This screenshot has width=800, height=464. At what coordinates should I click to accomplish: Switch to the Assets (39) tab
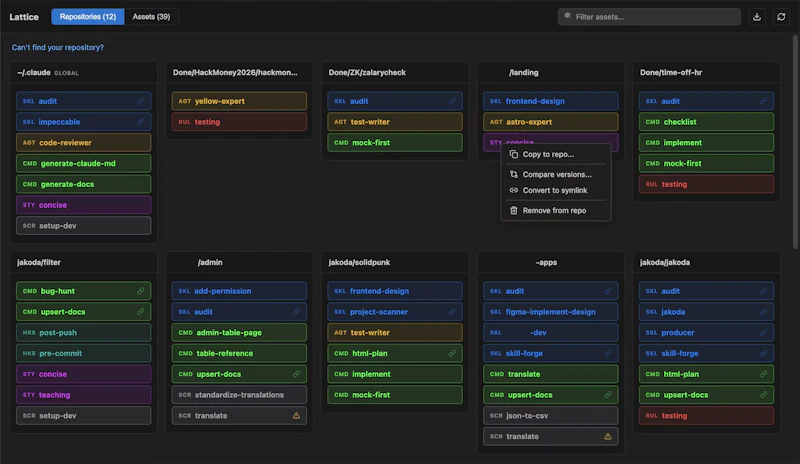[x=151, y=17]
